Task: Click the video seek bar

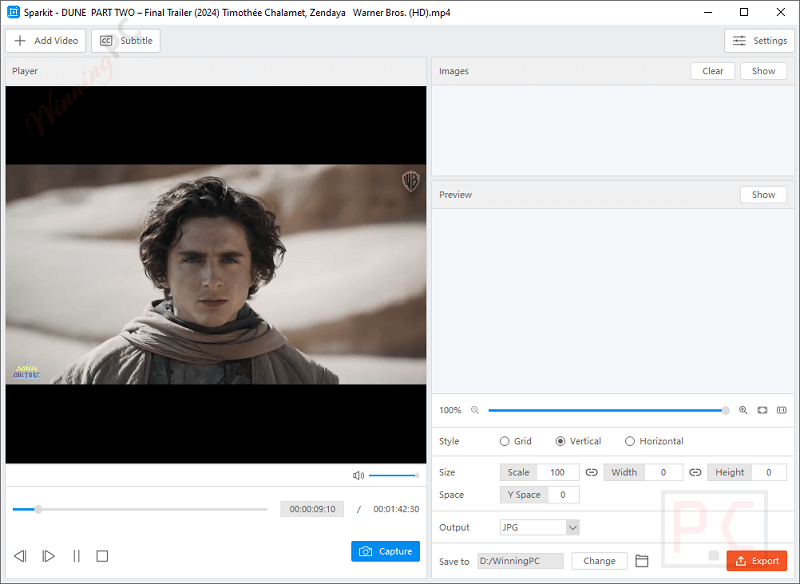Action: (140, 509)
